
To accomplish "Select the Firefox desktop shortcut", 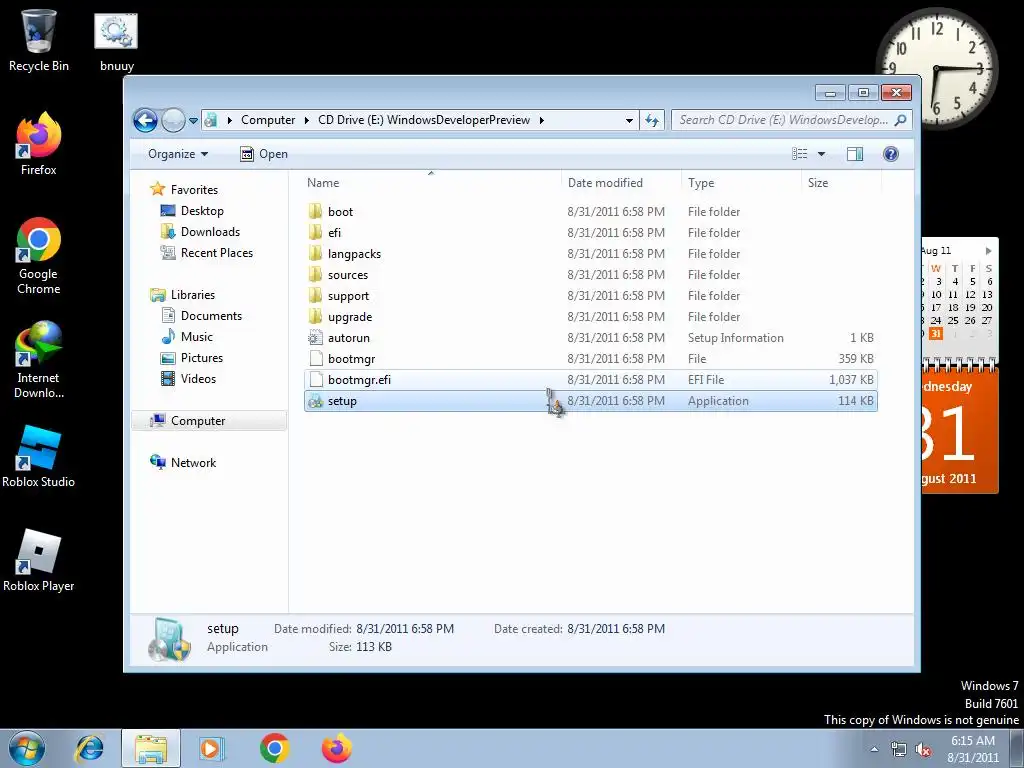I will [39, 144].
